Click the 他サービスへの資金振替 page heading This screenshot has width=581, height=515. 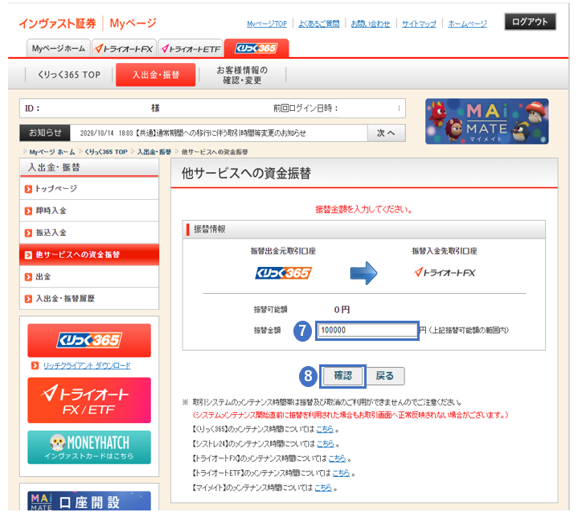[x=246, y=173]
